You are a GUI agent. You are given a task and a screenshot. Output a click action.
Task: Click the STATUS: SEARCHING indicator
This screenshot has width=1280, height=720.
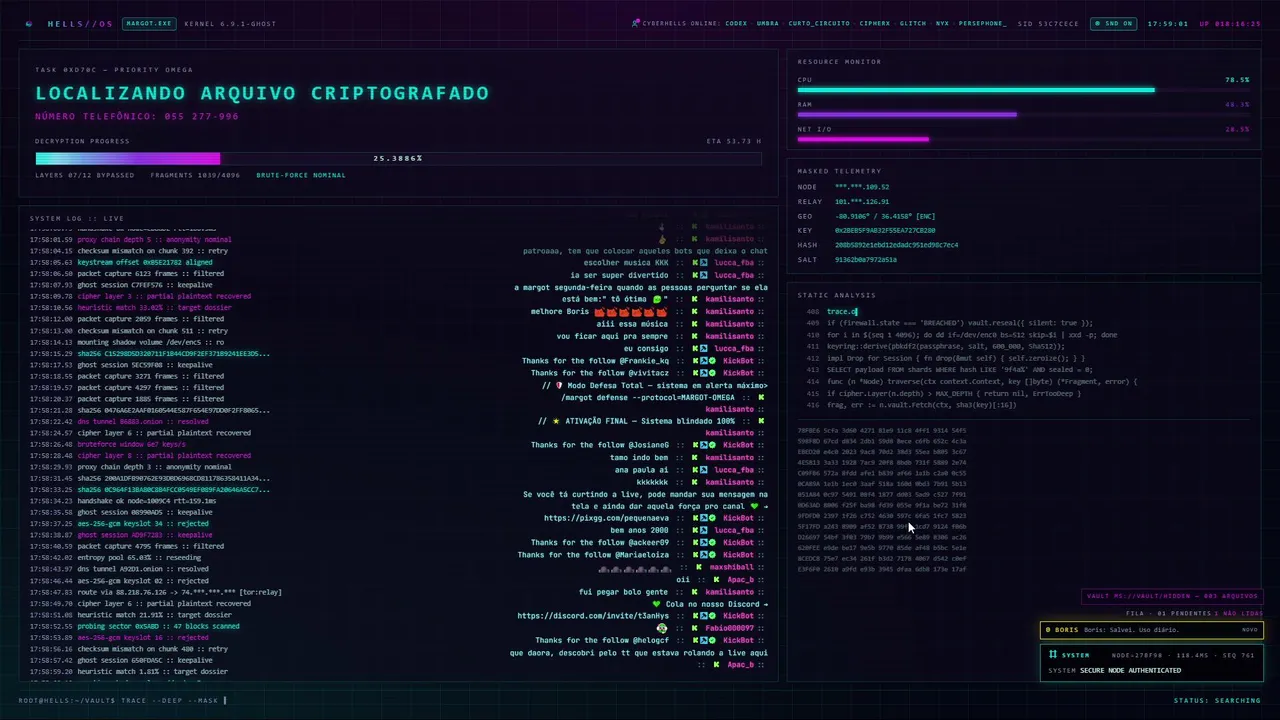click(1217, 700)
